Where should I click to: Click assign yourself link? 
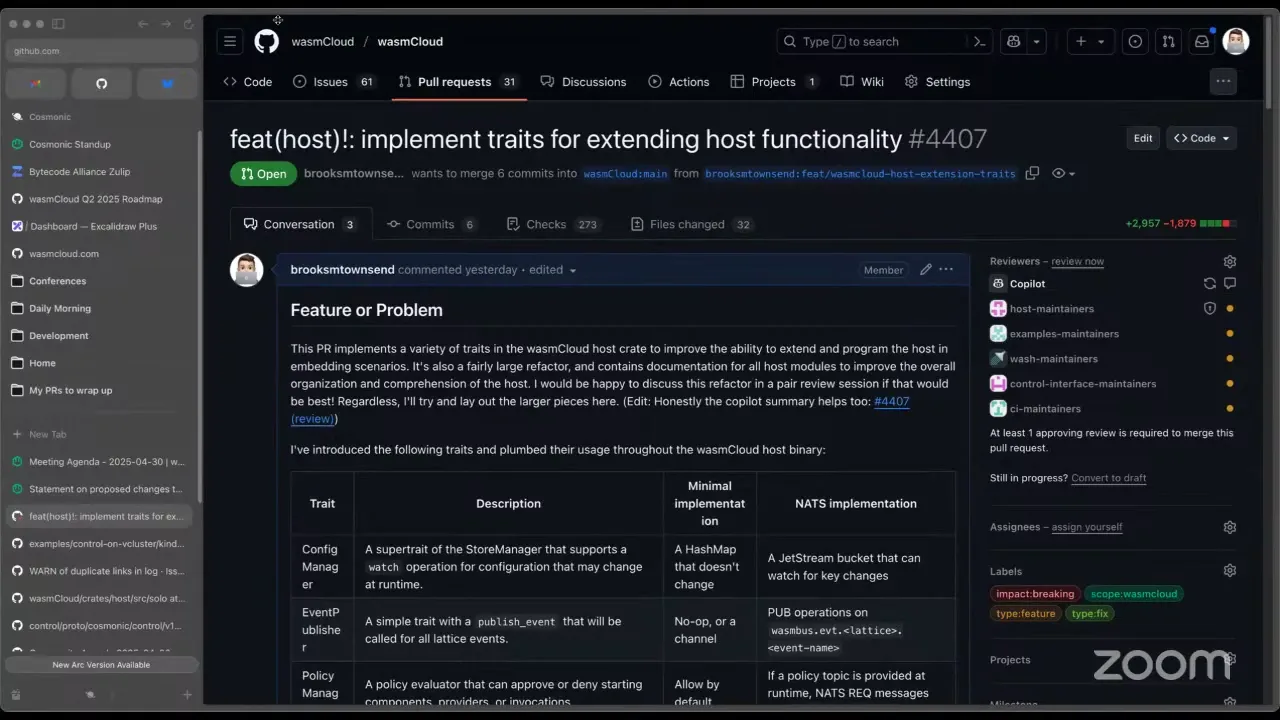point(1087,527)
